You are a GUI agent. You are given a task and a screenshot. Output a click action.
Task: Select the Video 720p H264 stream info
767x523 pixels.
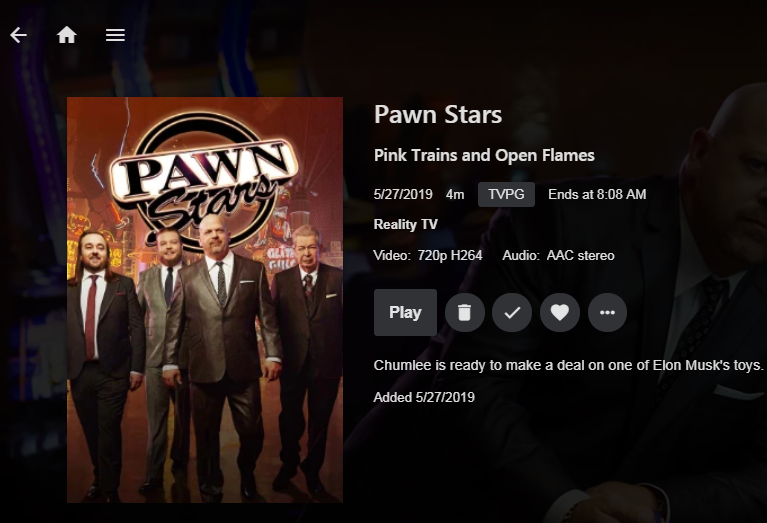(428, 255)
